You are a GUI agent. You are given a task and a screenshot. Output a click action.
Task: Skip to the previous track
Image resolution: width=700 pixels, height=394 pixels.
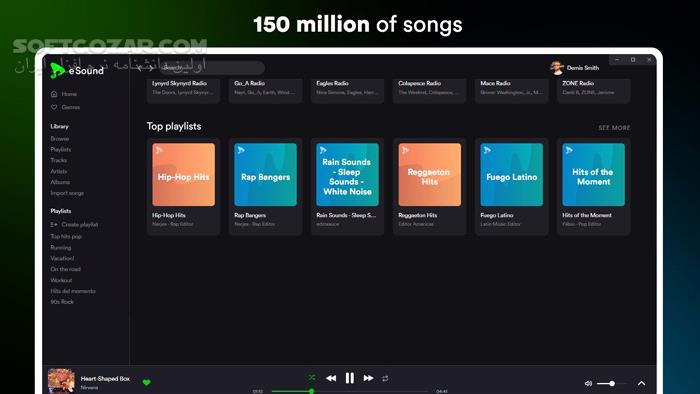[x=331, y=378]
